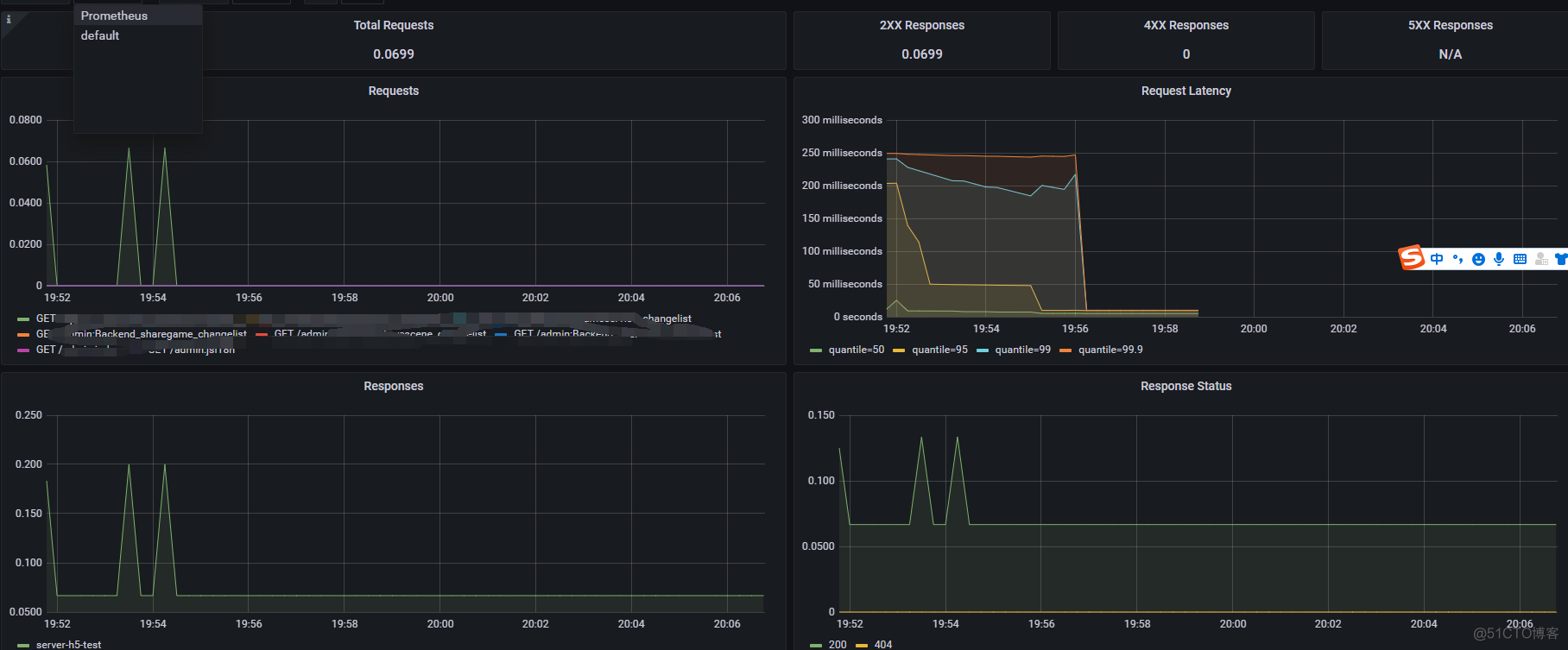Click the 0.0800 axis label in Requests
This screenshot has width=1568, height=650.
coord(26,120)
